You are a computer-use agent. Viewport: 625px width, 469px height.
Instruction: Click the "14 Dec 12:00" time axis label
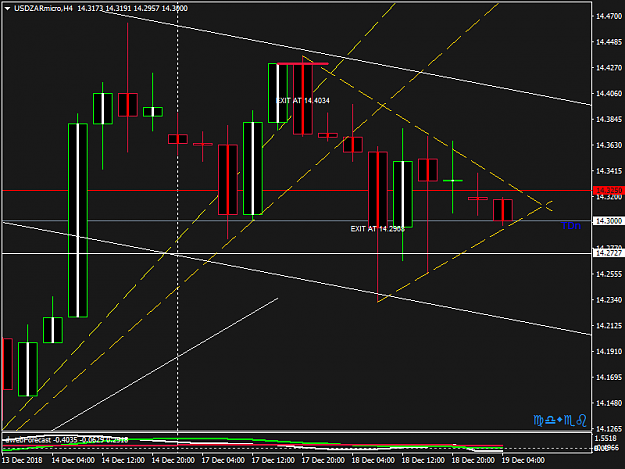click(x=123, y=460)
